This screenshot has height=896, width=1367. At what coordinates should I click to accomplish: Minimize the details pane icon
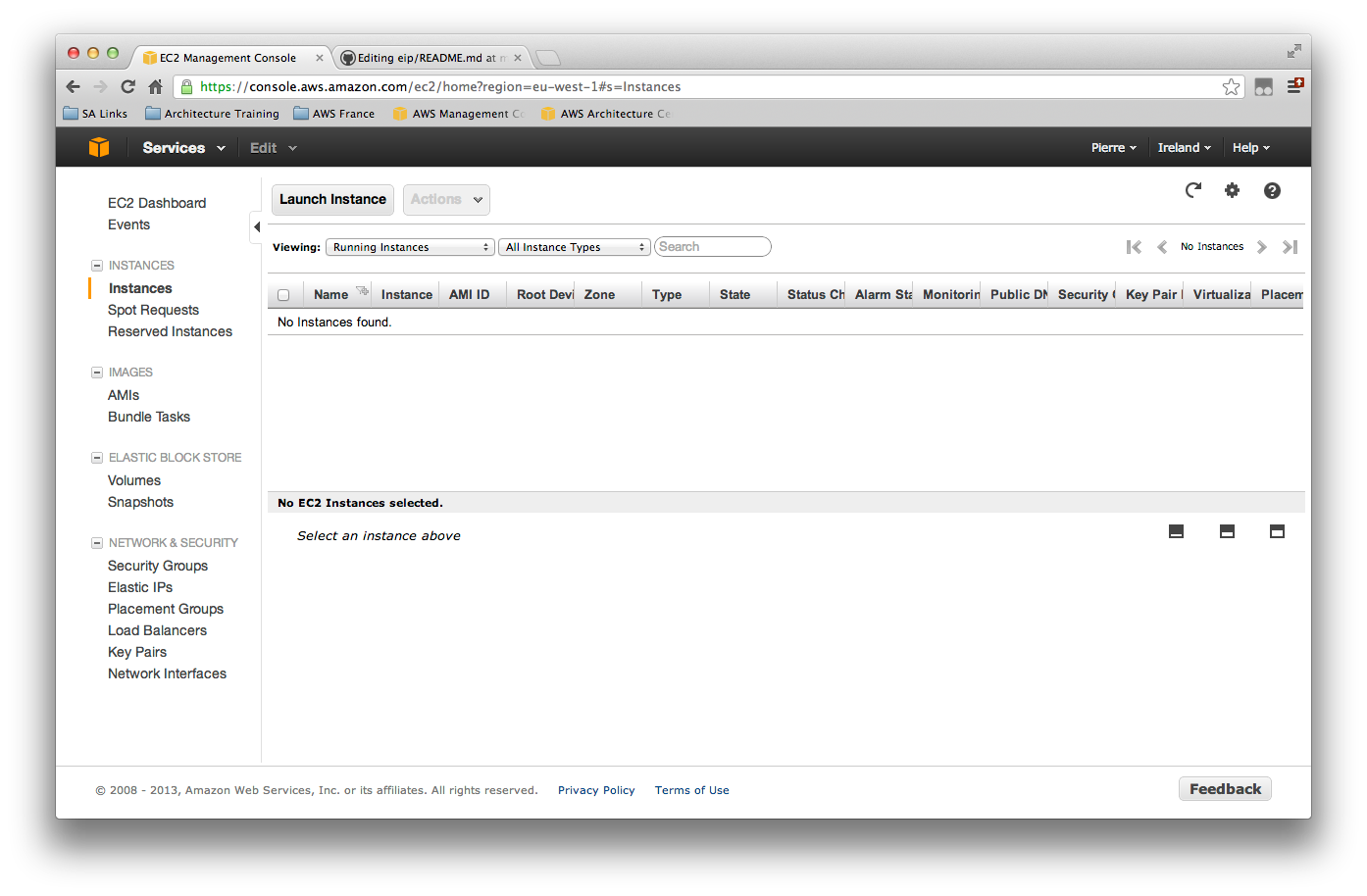pyautogui.click(x=1177, y=531)
